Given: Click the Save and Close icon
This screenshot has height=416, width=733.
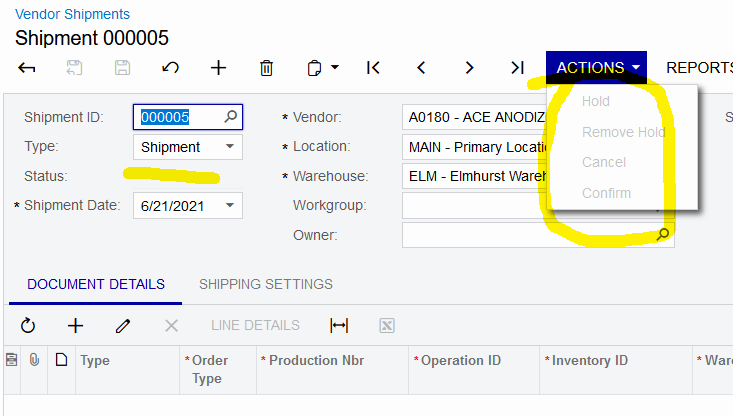Looking at the screenshot, I should click(74, 68).
